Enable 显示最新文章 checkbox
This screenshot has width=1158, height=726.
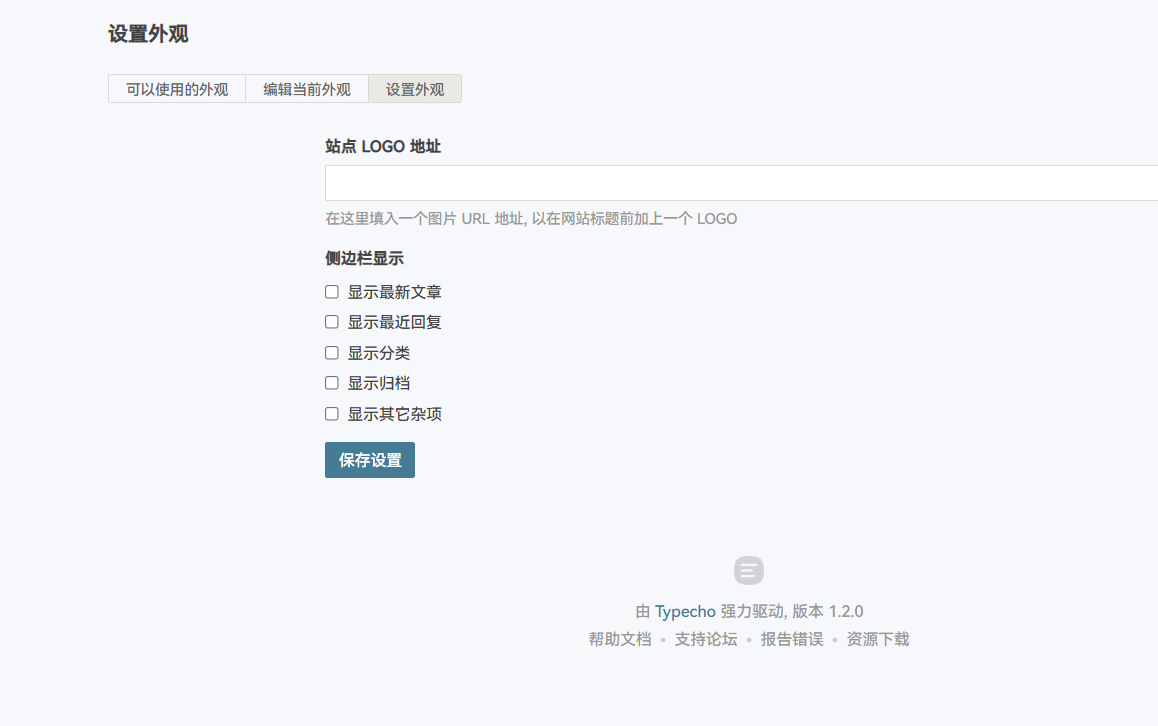331,291
